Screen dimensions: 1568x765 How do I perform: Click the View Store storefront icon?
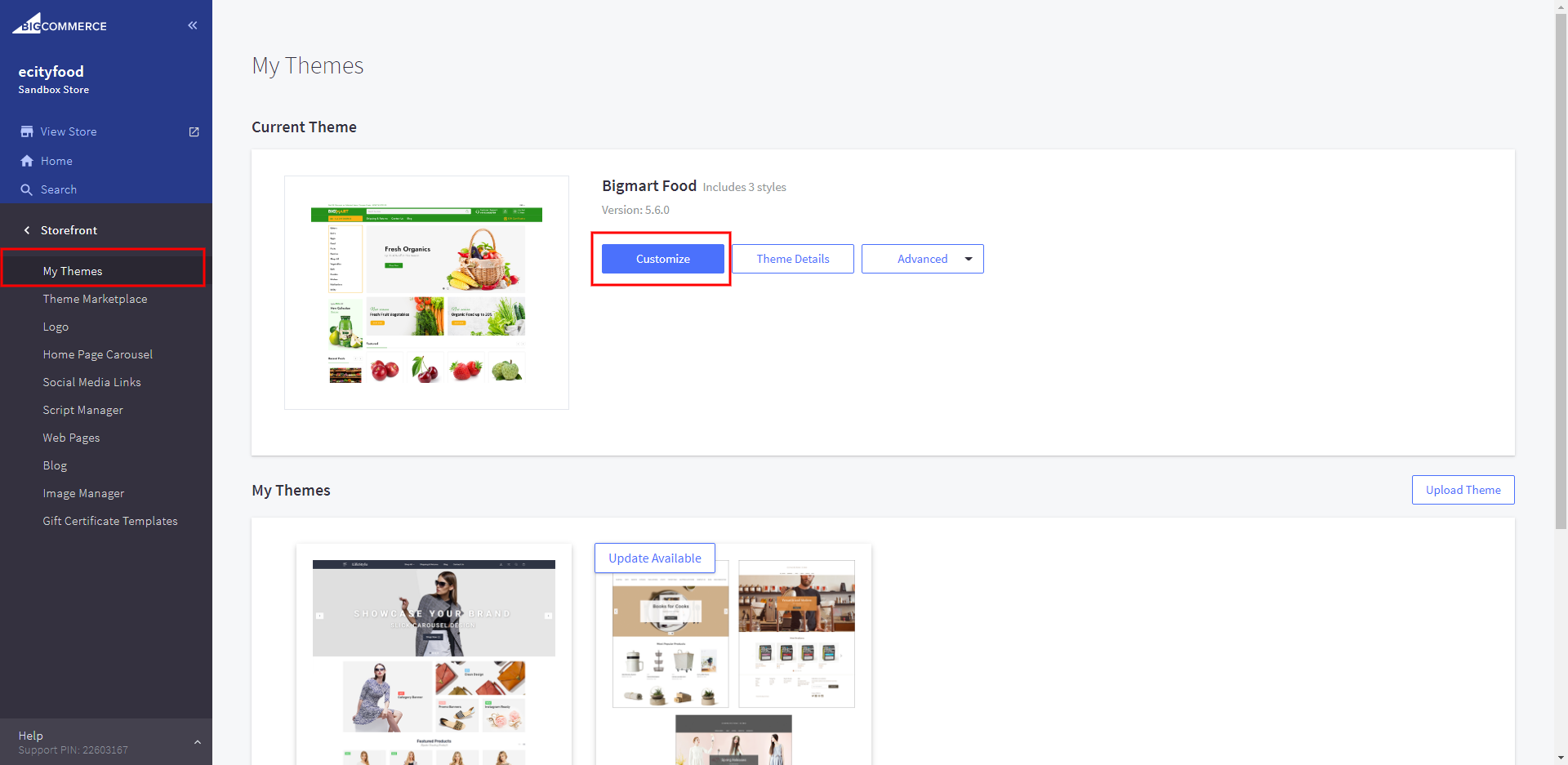click(x=27, y=131)
